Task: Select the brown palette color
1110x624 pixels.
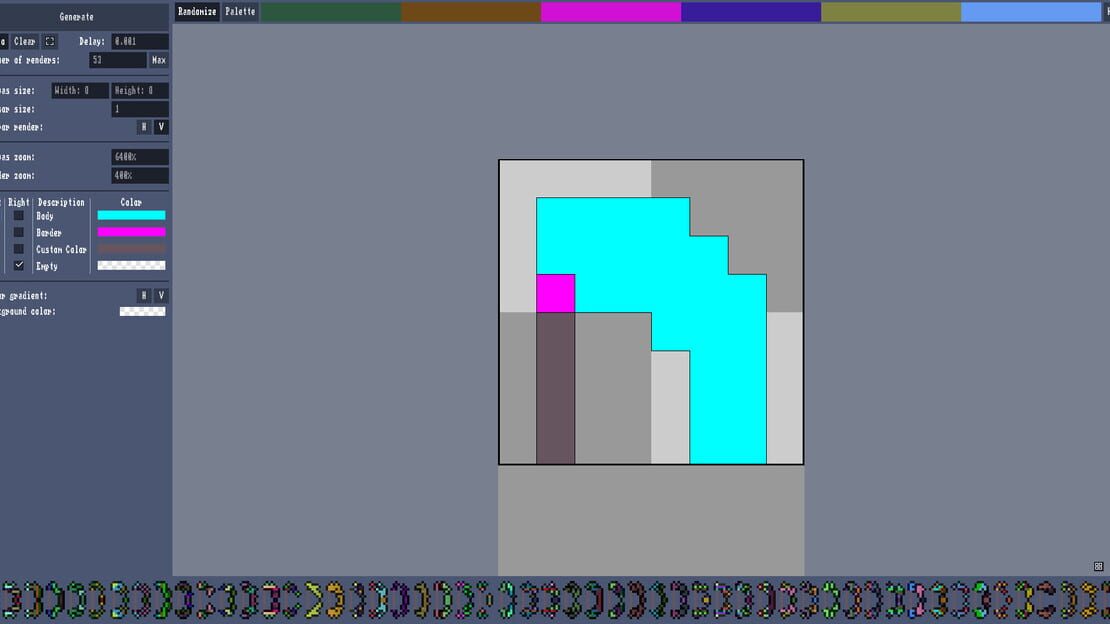Action: [471, 12]
